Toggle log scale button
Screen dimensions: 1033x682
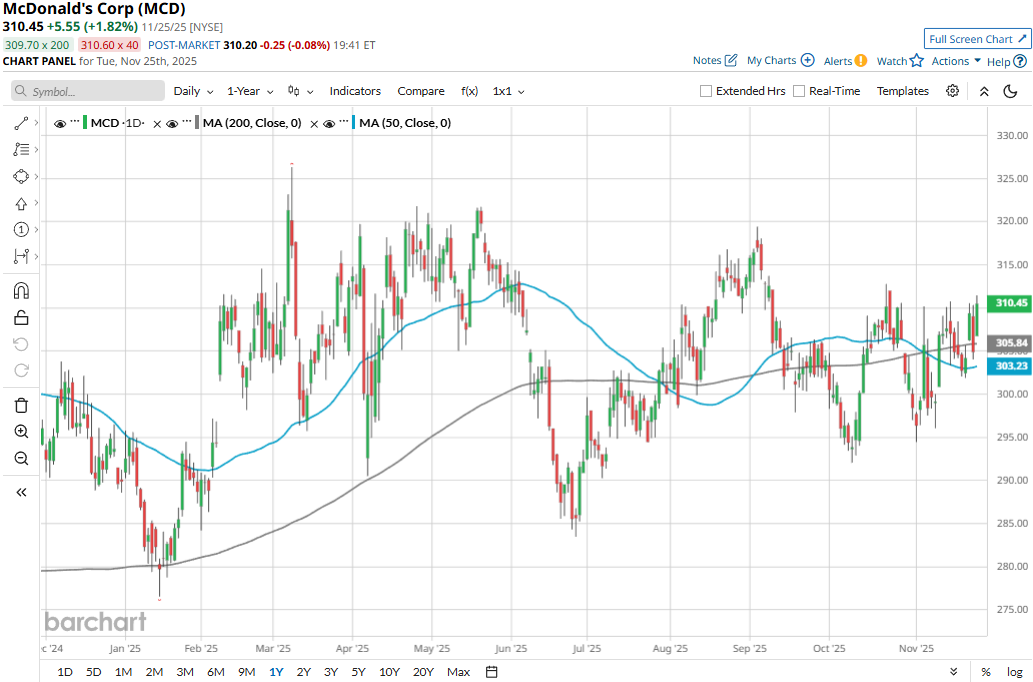click(x=1015, y=672)
